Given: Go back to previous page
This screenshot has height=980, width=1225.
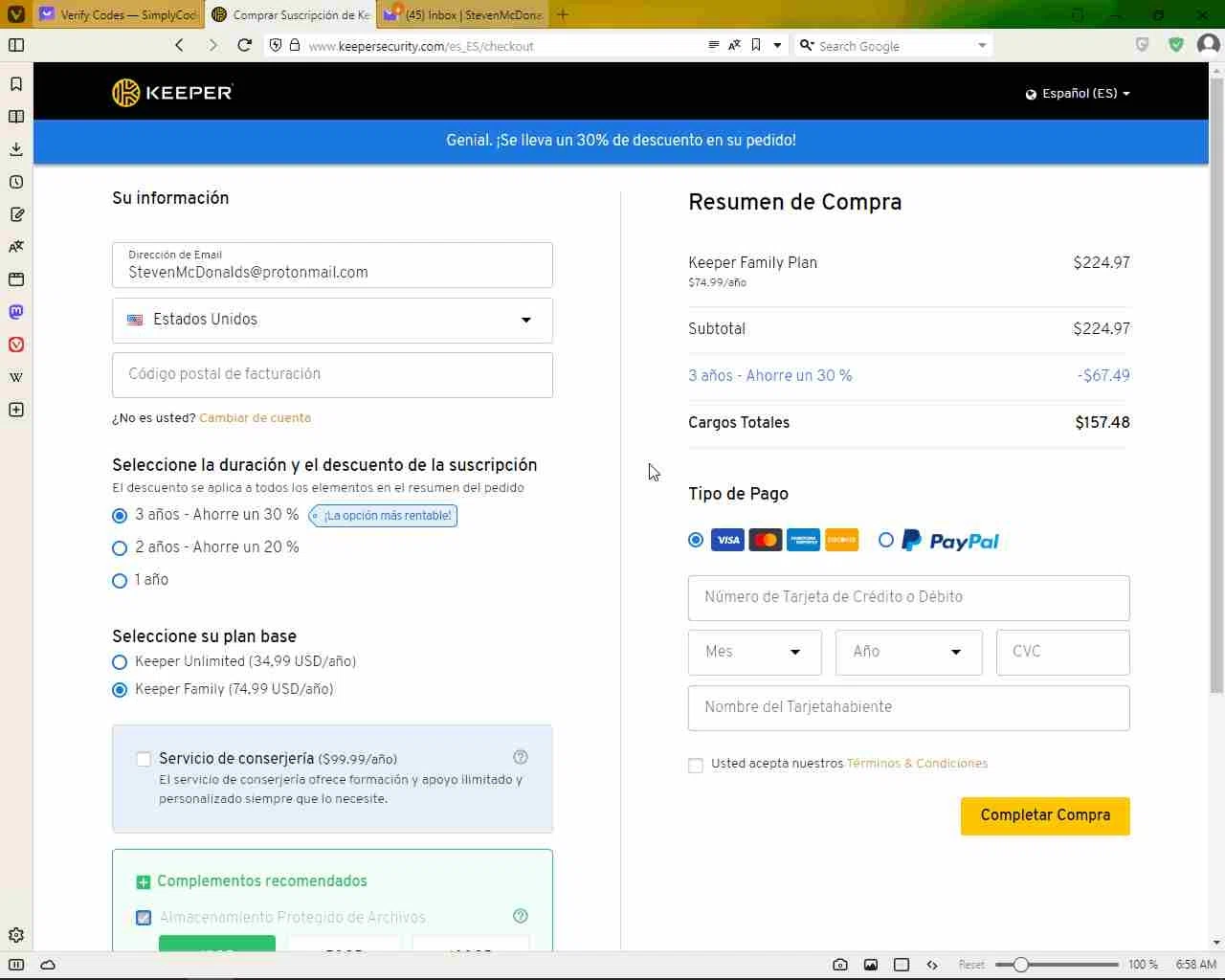Looking at the screenshot, I should click(x=179, y=45).
